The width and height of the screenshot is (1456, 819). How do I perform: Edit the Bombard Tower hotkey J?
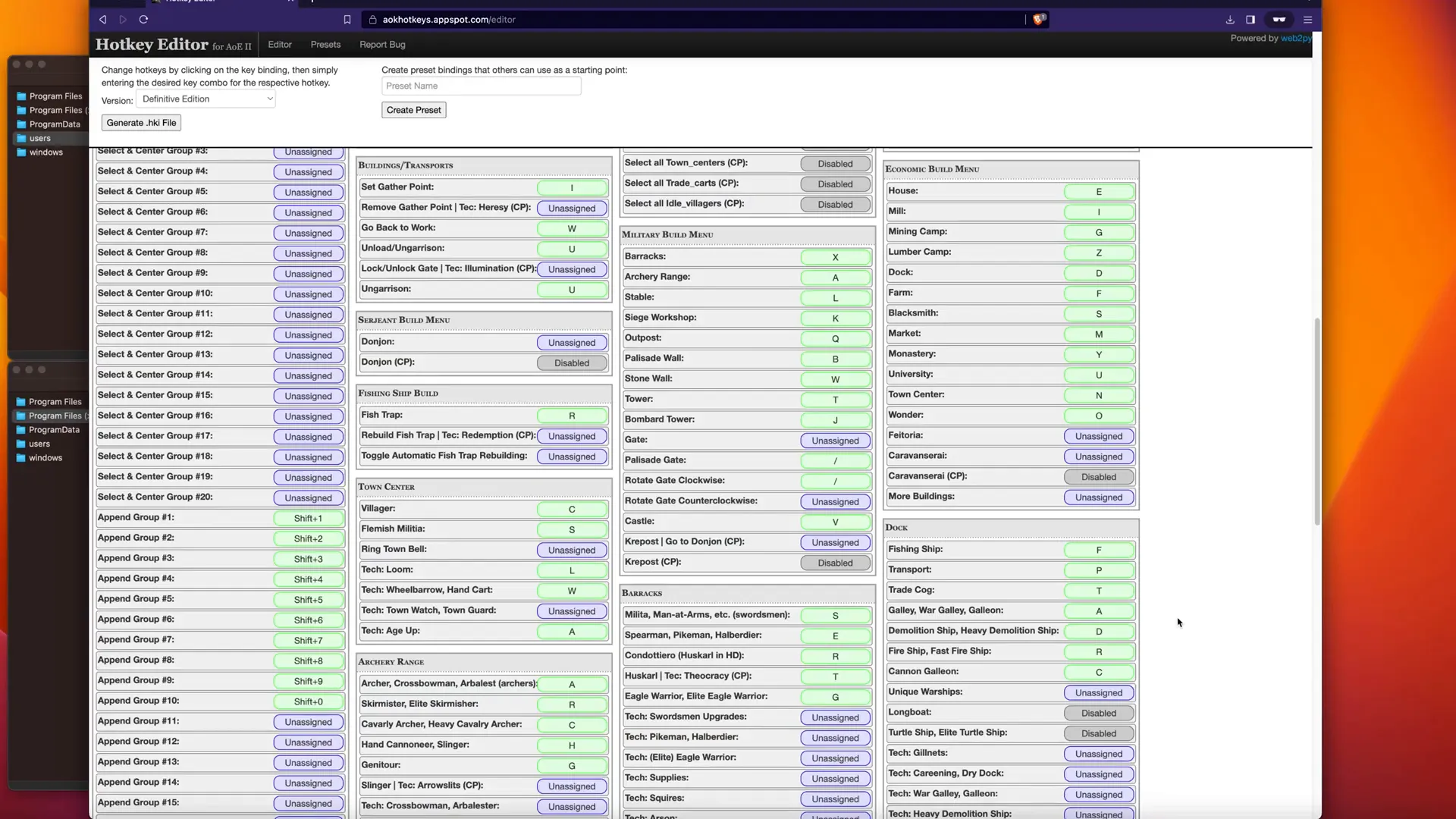pos(835,421)
